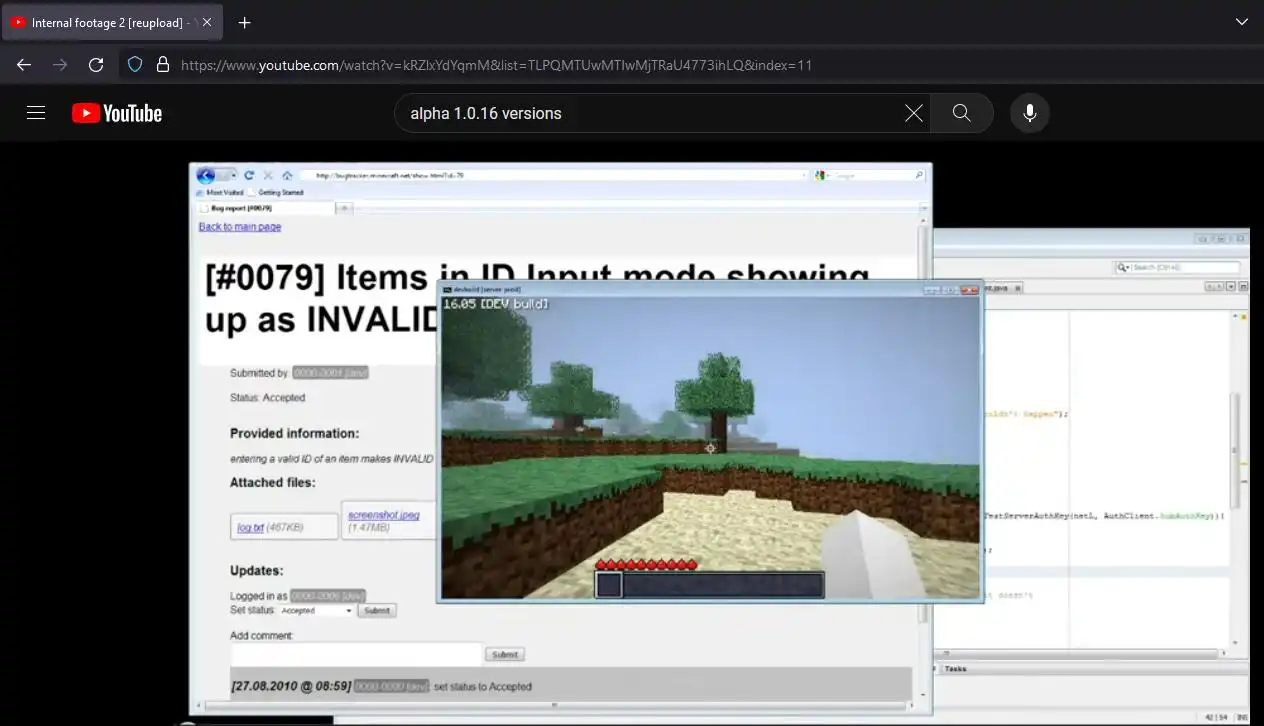Open the YouTube guide hamburger menu
The width and height of the screenshot is (1264, 726).
(x=36, y=113)
